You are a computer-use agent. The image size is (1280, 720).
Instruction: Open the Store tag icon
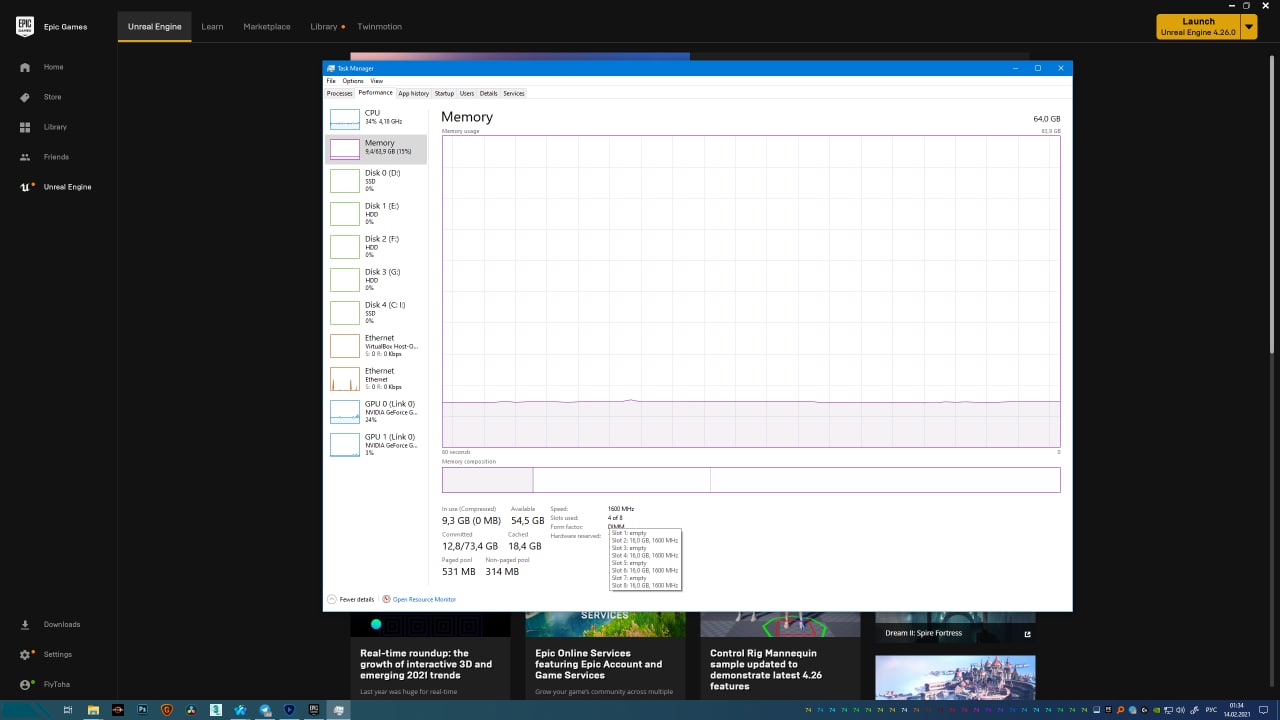[25, 97]
